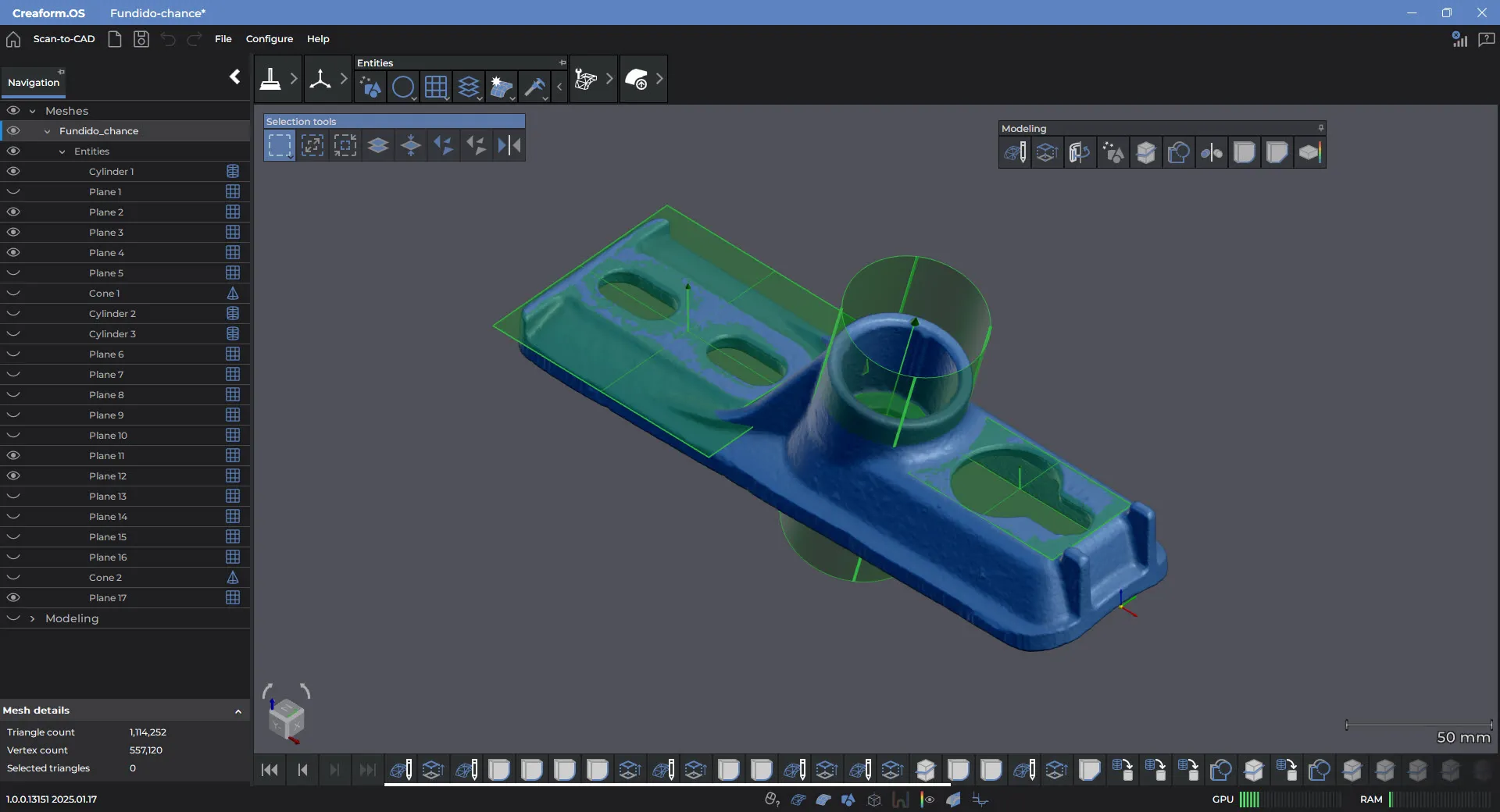Open the Help menu
Viewport: 1500px width, 812px height.
[318, 39]
